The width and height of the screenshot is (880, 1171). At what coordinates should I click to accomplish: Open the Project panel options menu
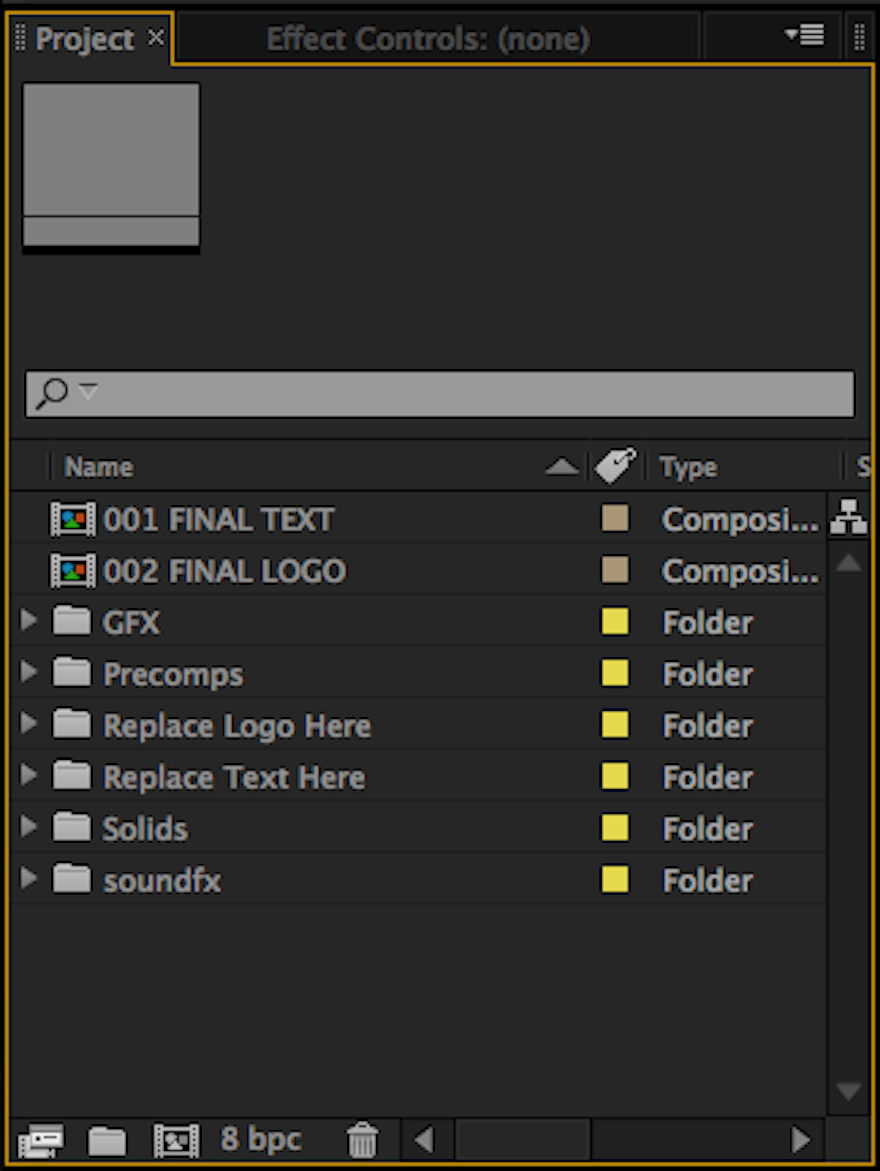coord(805,37)
